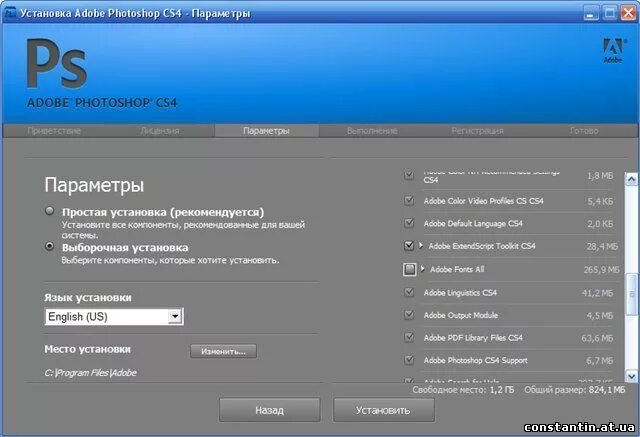Close the installer window

pos(629,13)
